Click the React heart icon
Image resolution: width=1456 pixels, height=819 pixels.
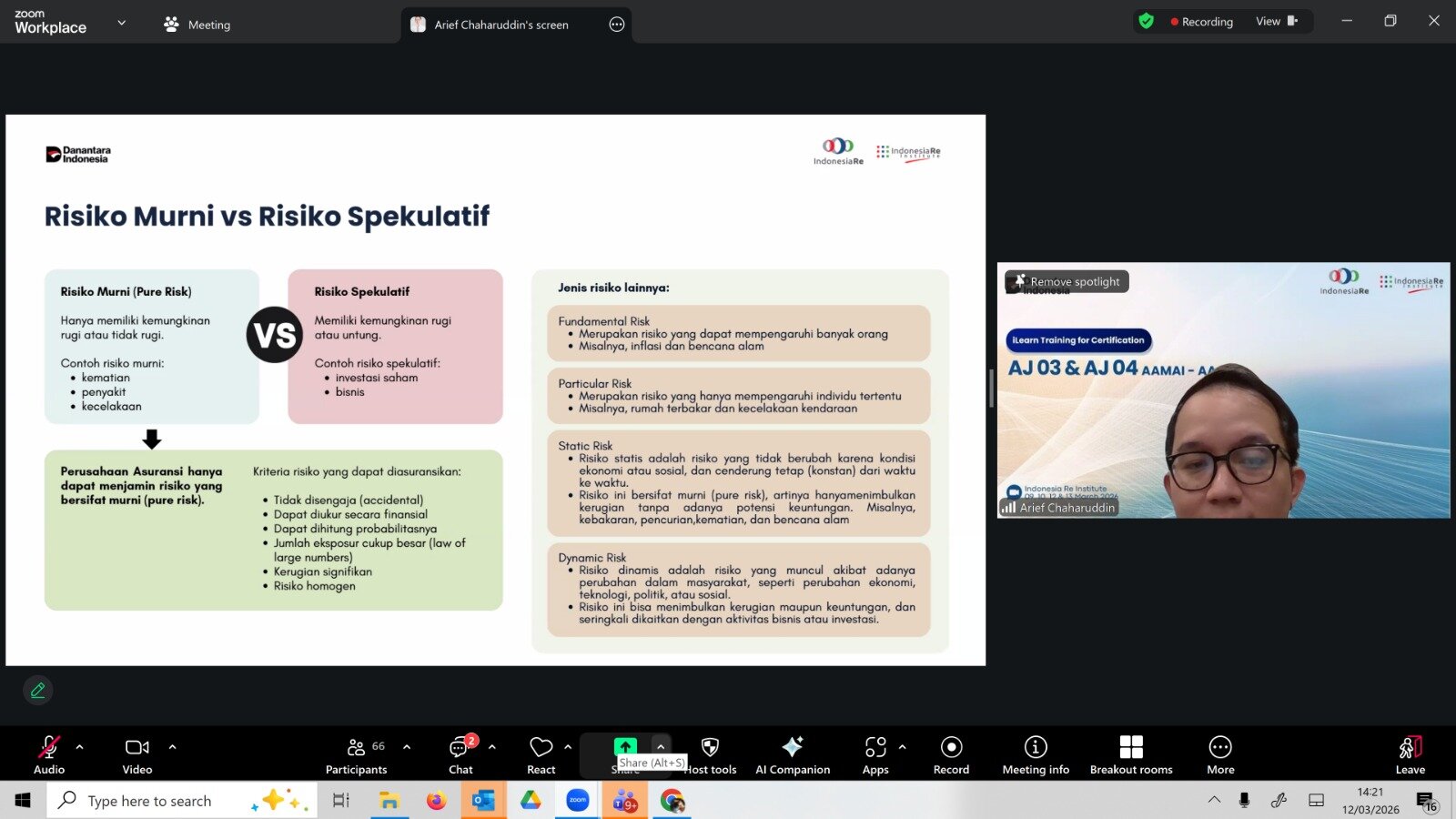click(x=541, y=748)
